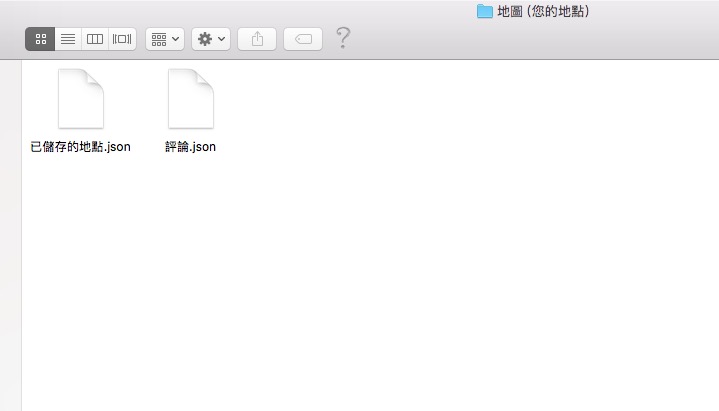Select the 已儲存的地點.json file icon

pos(81,99)
